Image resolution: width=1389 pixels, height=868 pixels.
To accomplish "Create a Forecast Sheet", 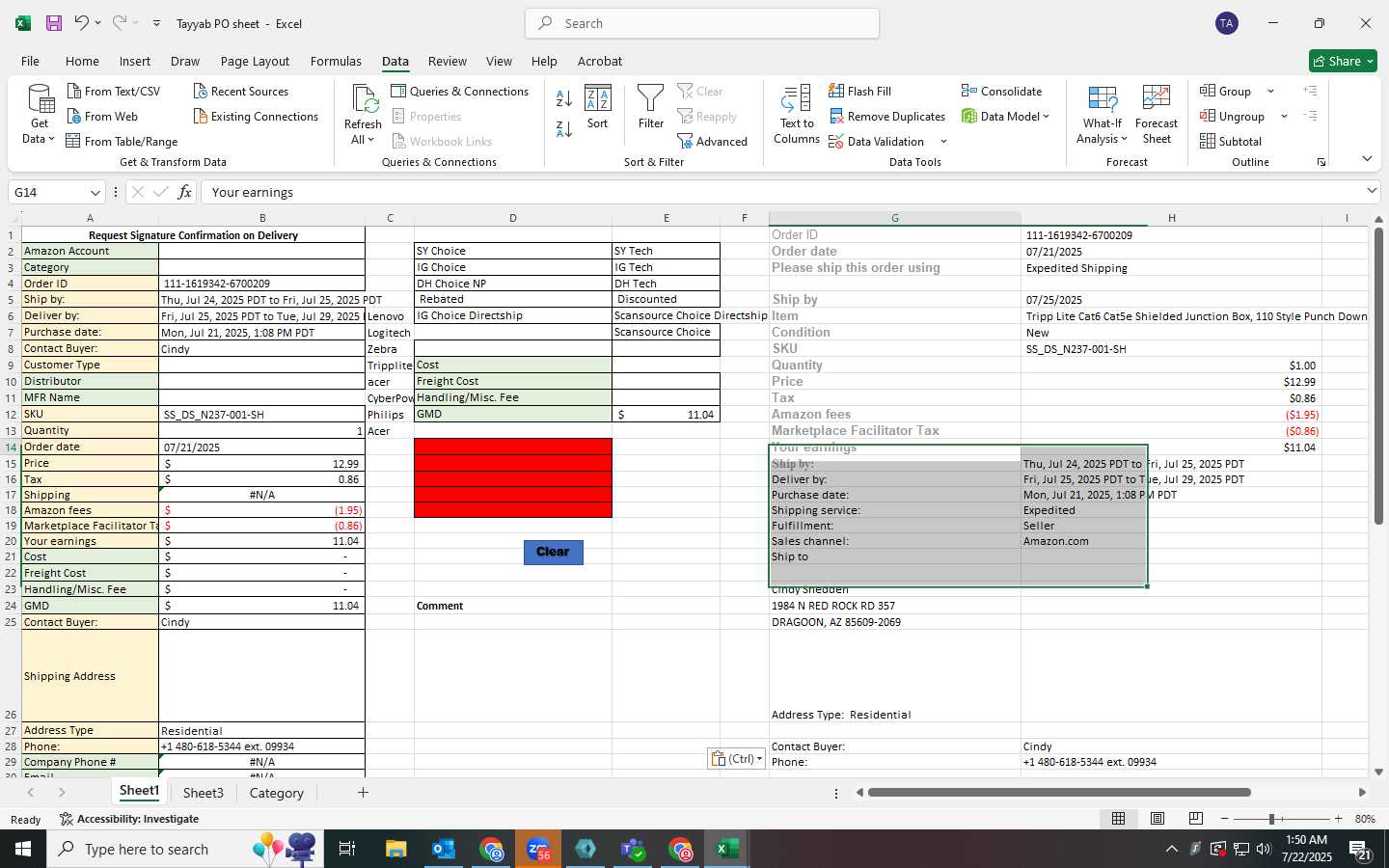I will pyautogui.click(x=1157, y=114).
